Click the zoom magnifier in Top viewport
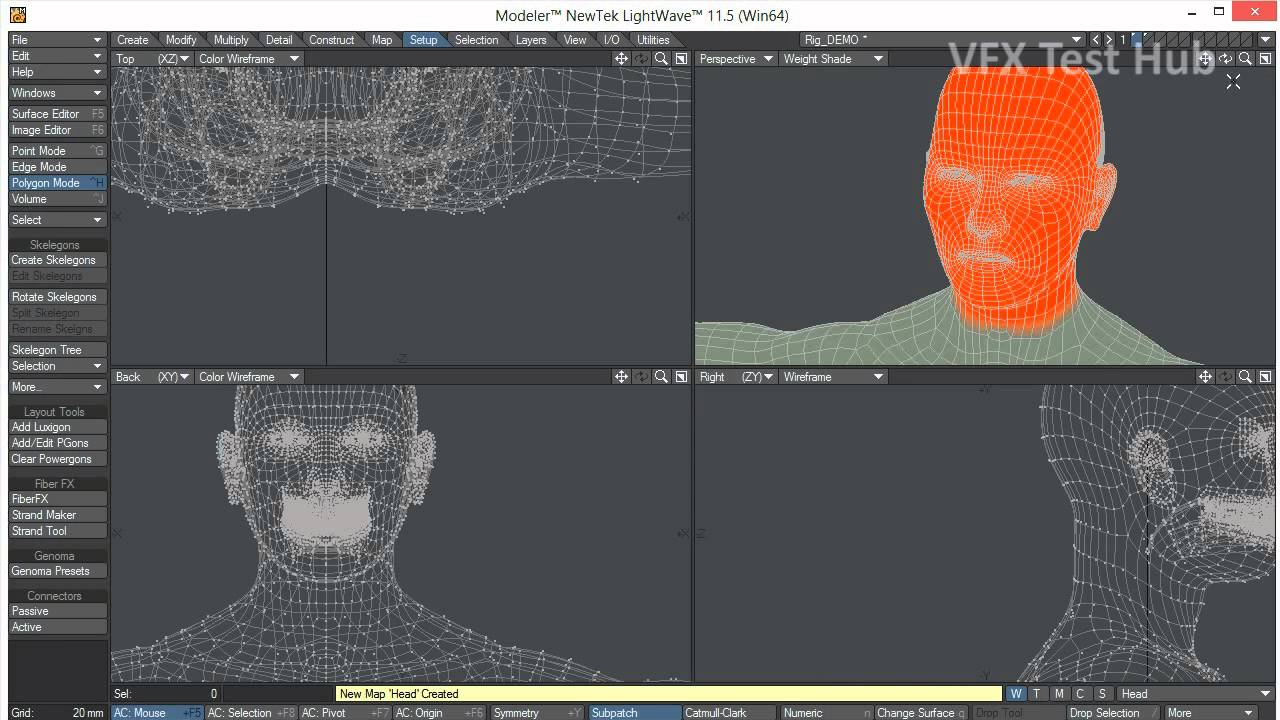This screenshot has height=720, width=1280. coord(661,59)
